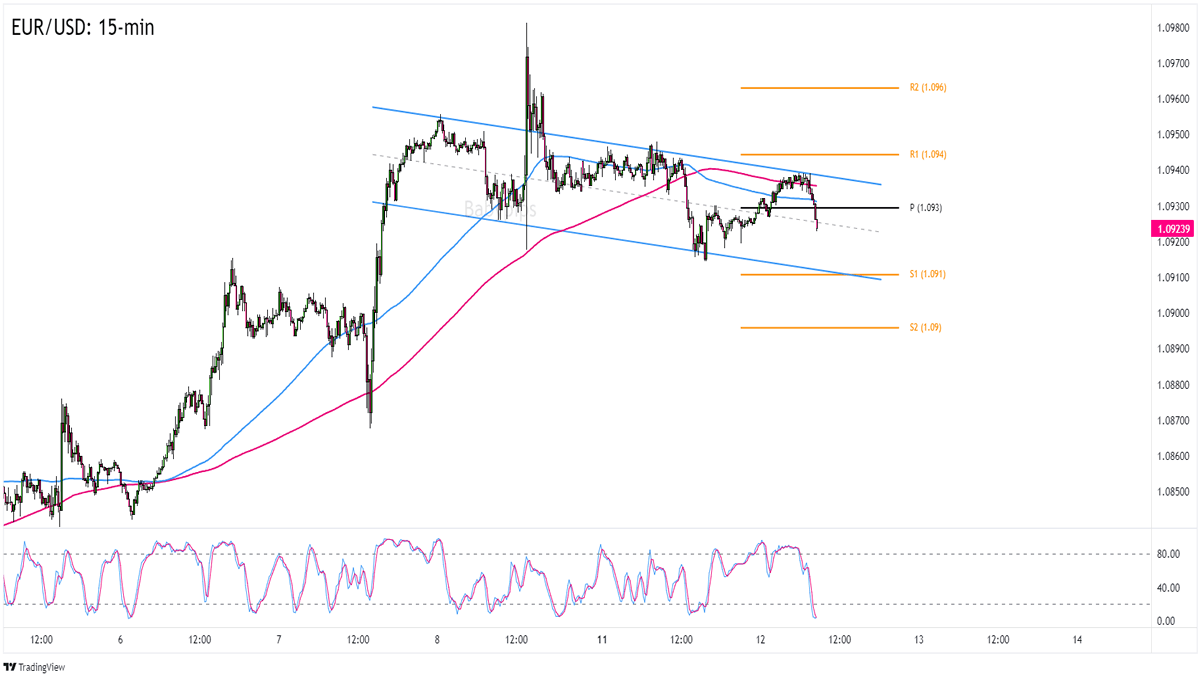Screen dimensions: 1200x675
Task: Click date label 13 on time axis
Action: click(x=918, y=640)
